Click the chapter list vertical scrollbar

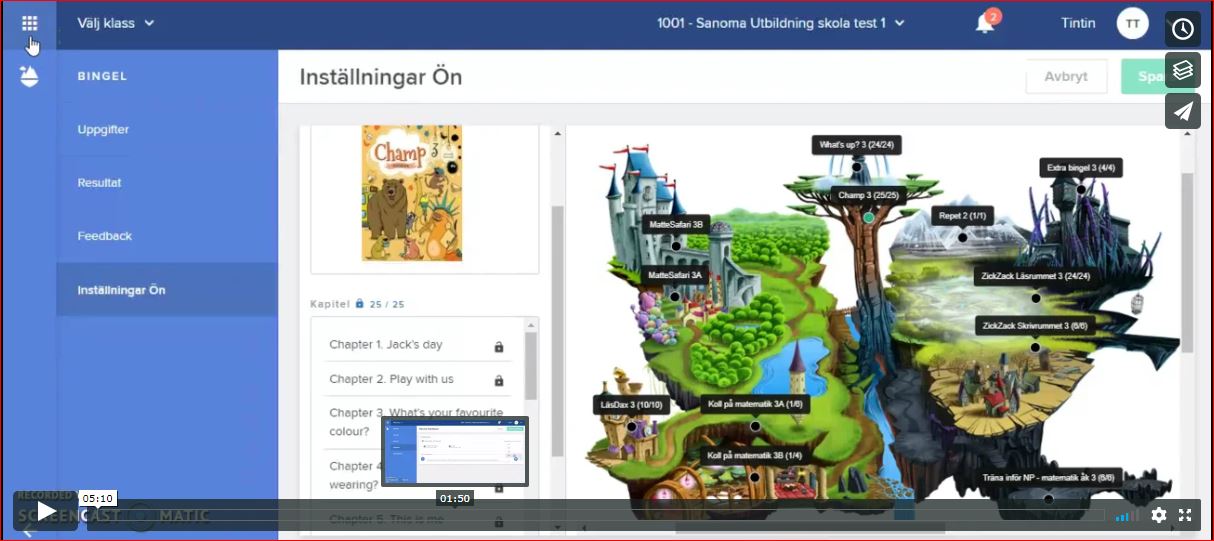pos(531,366)
